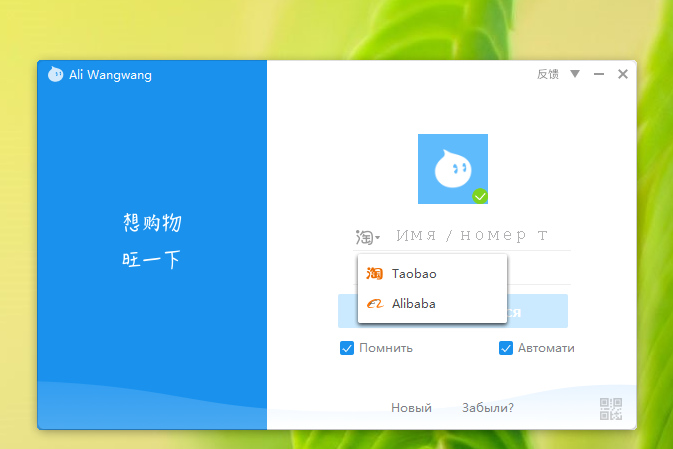The image size is (673, 449).
Task: Open the 反馈 feedback link
Action: tap(548, 74)
